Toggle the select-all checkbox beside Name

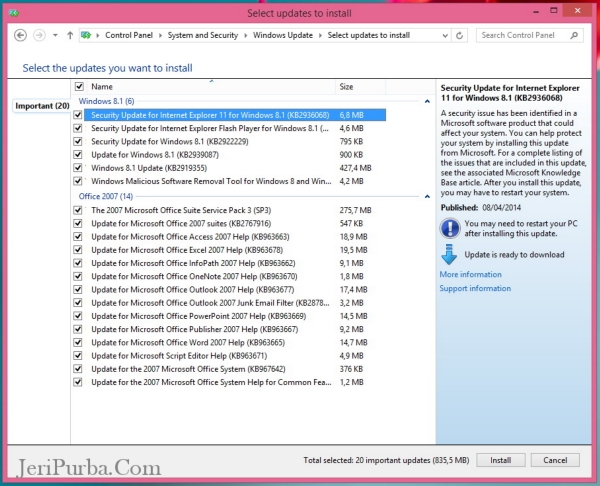(79, 86)
